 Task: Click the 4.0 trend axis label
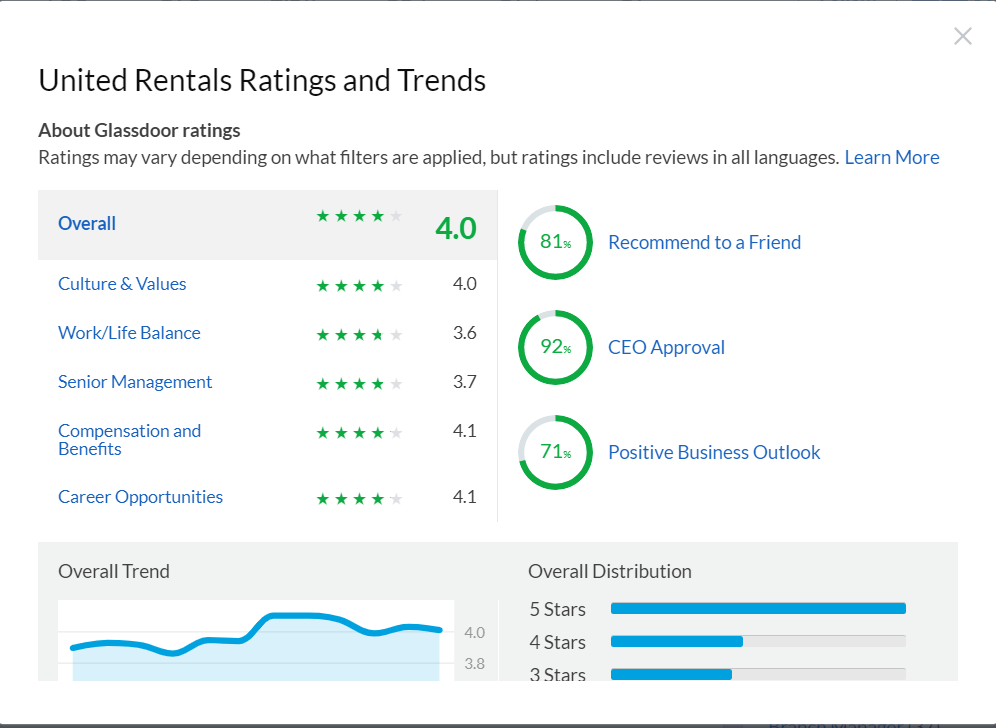pyautogui.click(x=474, y=633)
